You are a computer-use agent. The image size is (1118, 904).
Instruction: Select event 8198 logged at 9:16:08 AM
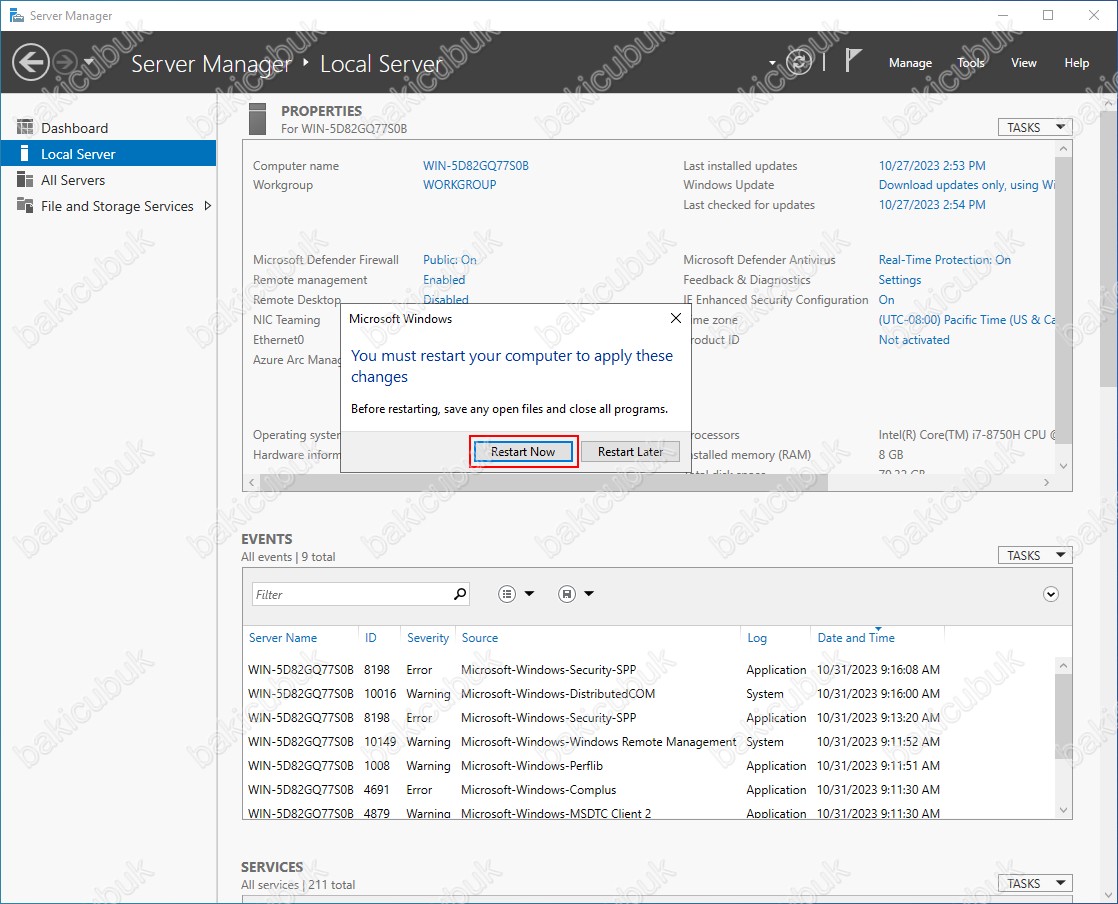point(649,669)
